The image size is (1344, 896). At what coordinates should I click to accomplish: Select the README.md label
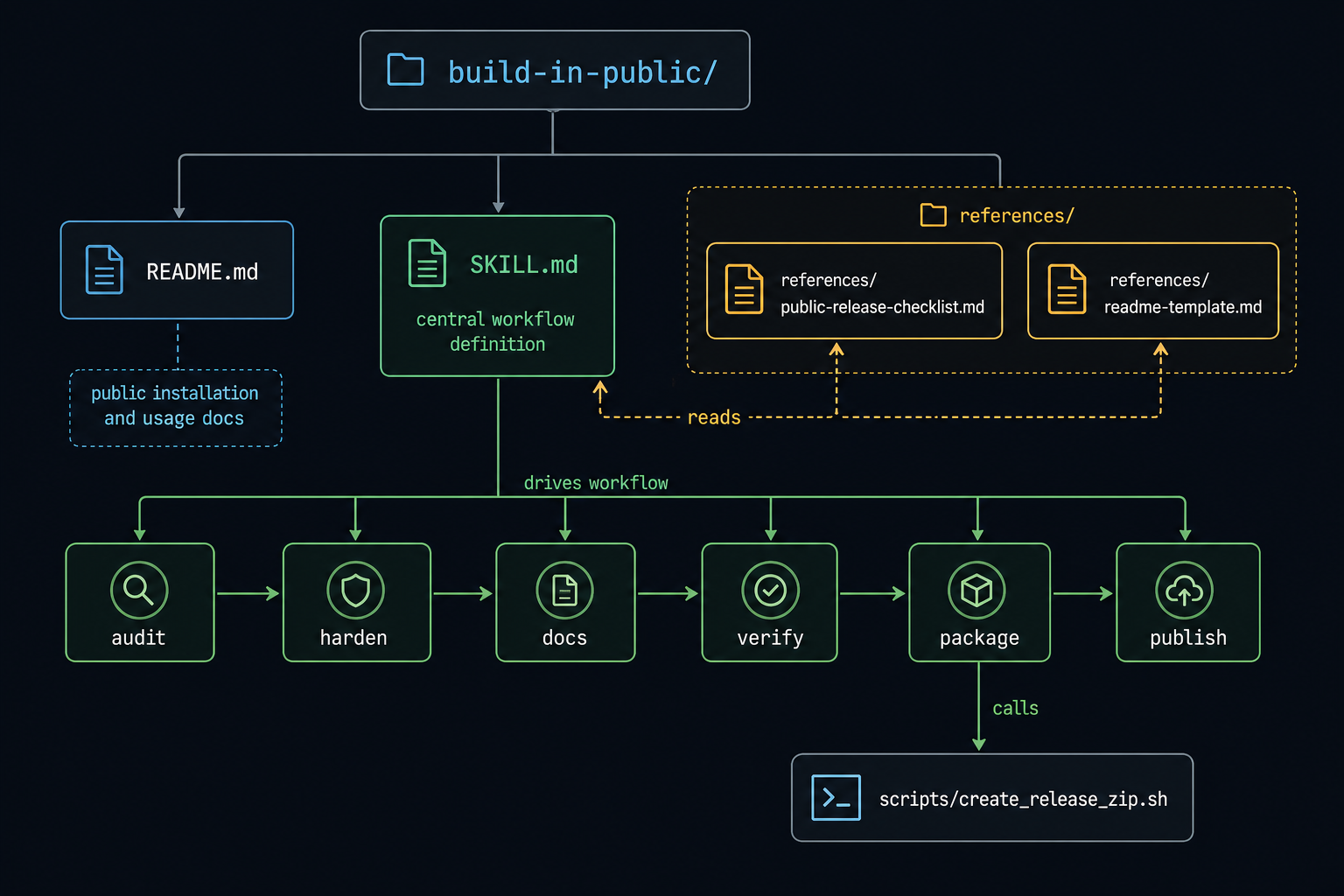click(x=202, y=272)
